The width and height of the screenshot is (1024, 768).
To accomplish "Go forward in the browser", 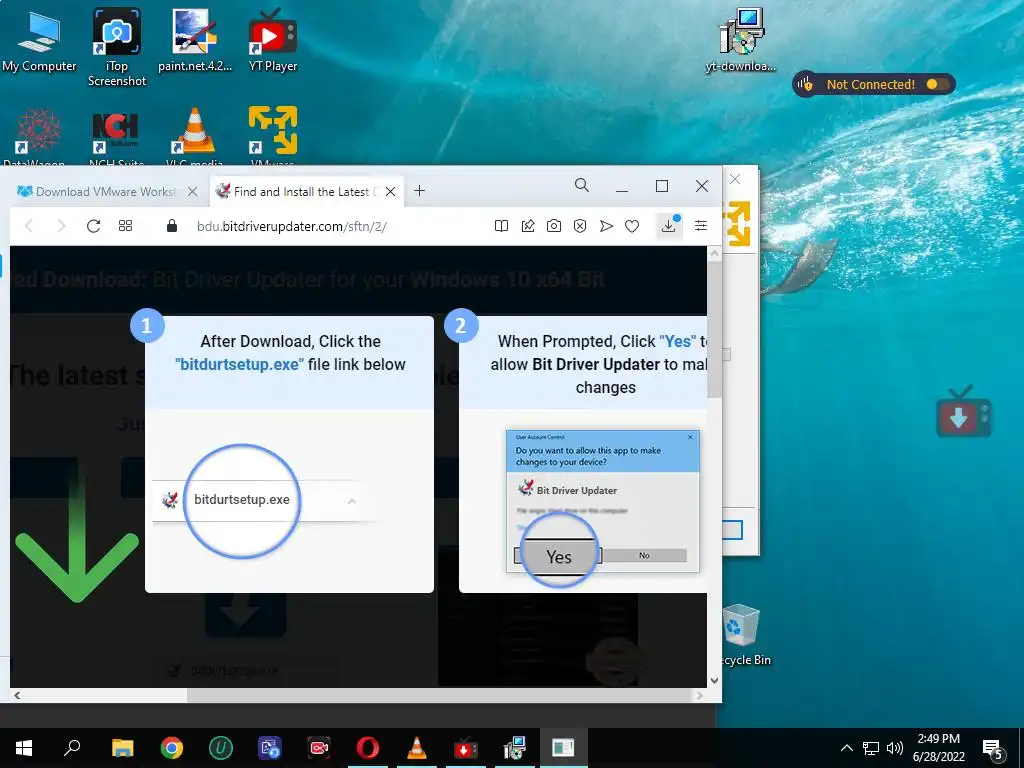I will pos(61,226).
